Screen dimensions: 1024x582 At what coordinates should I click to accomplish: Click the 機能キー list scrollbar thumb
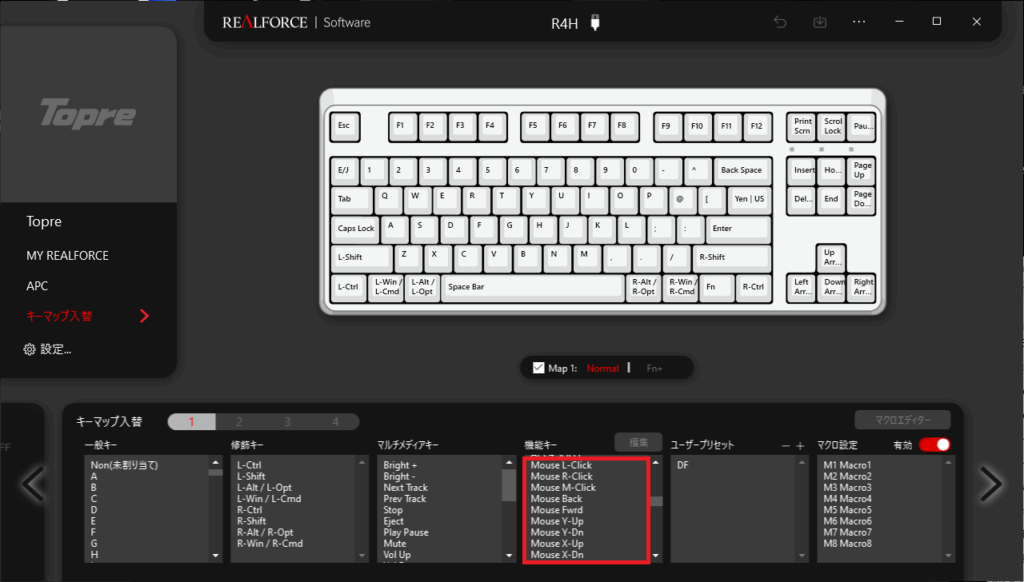click(x=656, y=502)
